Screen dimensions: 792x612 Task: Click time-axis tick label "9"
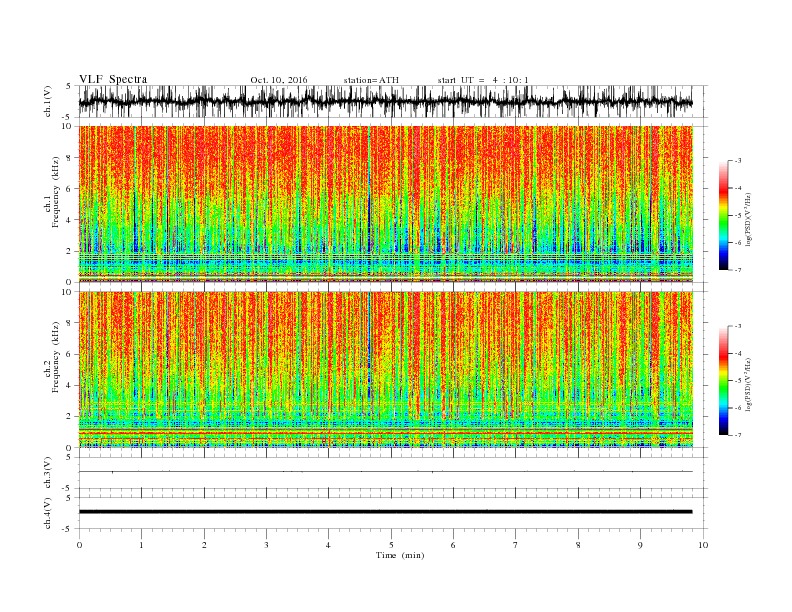[x=640, y=545]
